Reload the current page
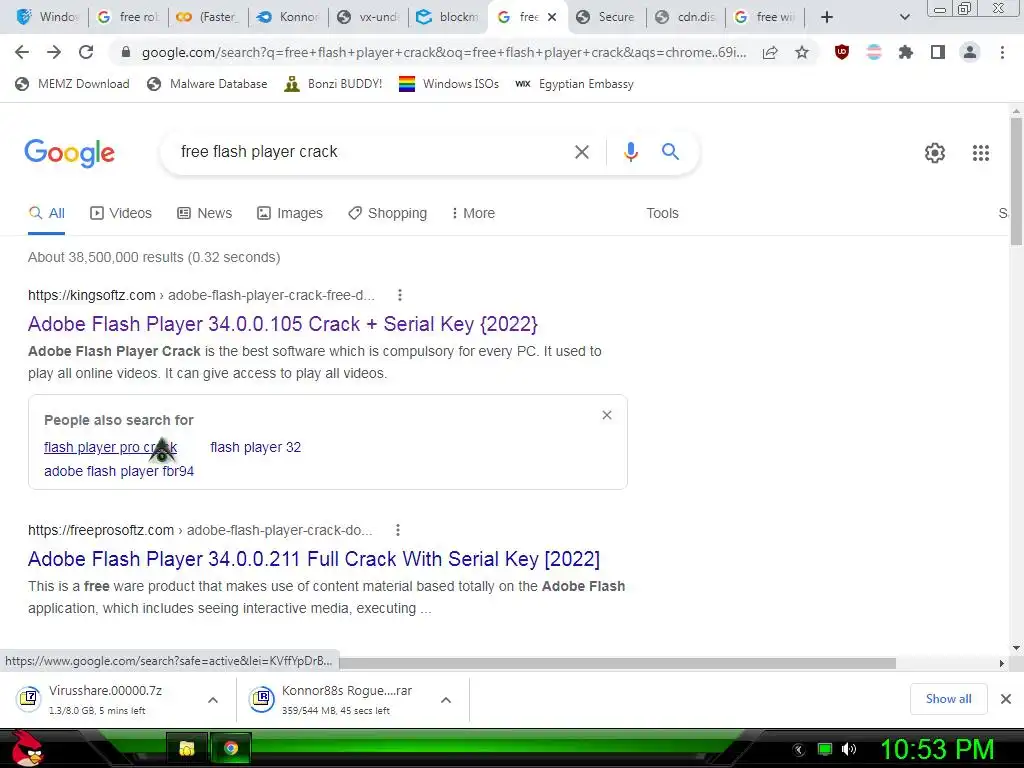1024x768 pixels. click(86, 52)
